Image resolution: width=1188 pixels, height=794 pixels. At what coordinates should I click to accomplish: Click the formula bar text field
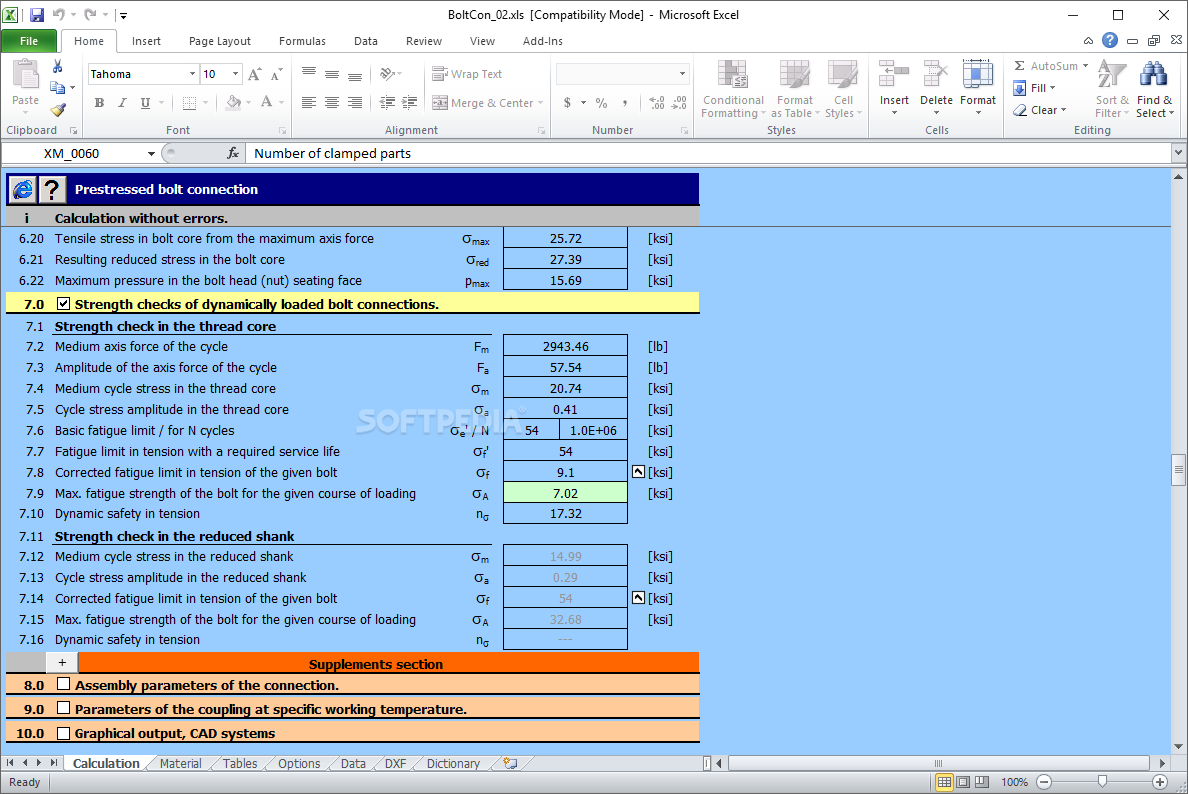709,153
